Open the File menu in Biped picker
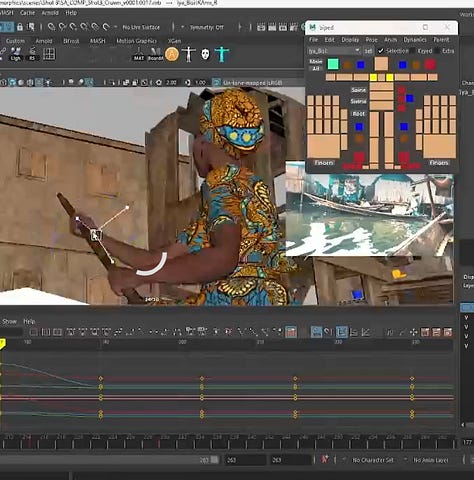This screenshot has width=474, height=480. click(x=313, y=40)
